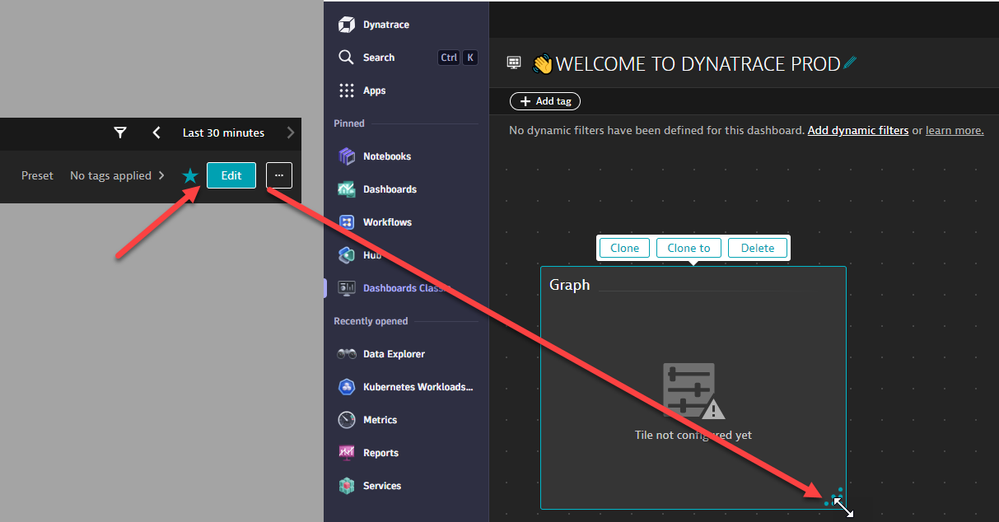Click the Add tag button
Image resolution: width=999 pixels, height=522 pixels.
pos(545,101)
